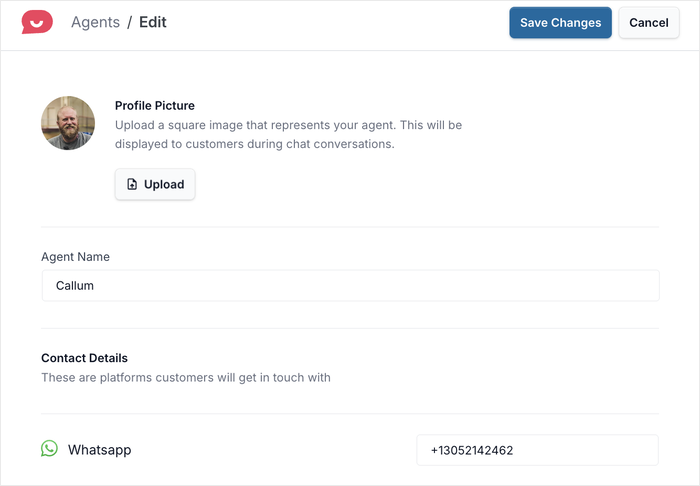
Task: Click the Agent Name field label
Action: [x=75, y=257]
